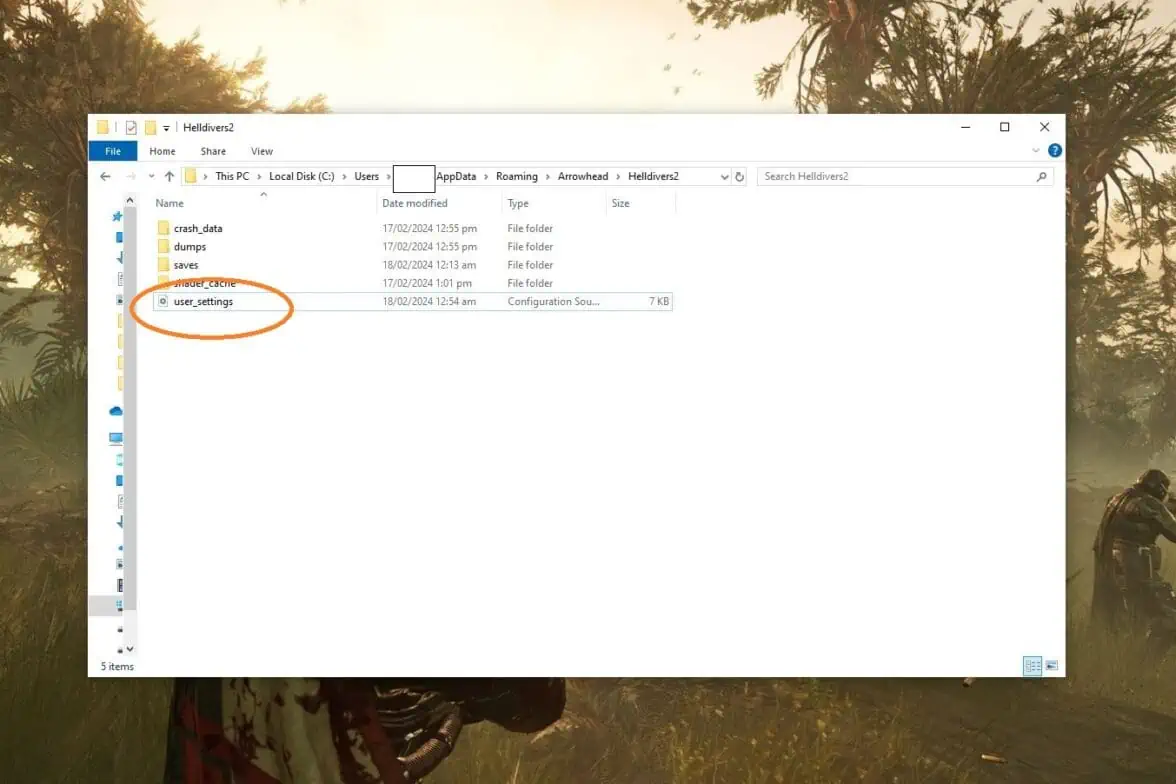
Task: Click the crash_data folder icon
Action: (164, 228)
